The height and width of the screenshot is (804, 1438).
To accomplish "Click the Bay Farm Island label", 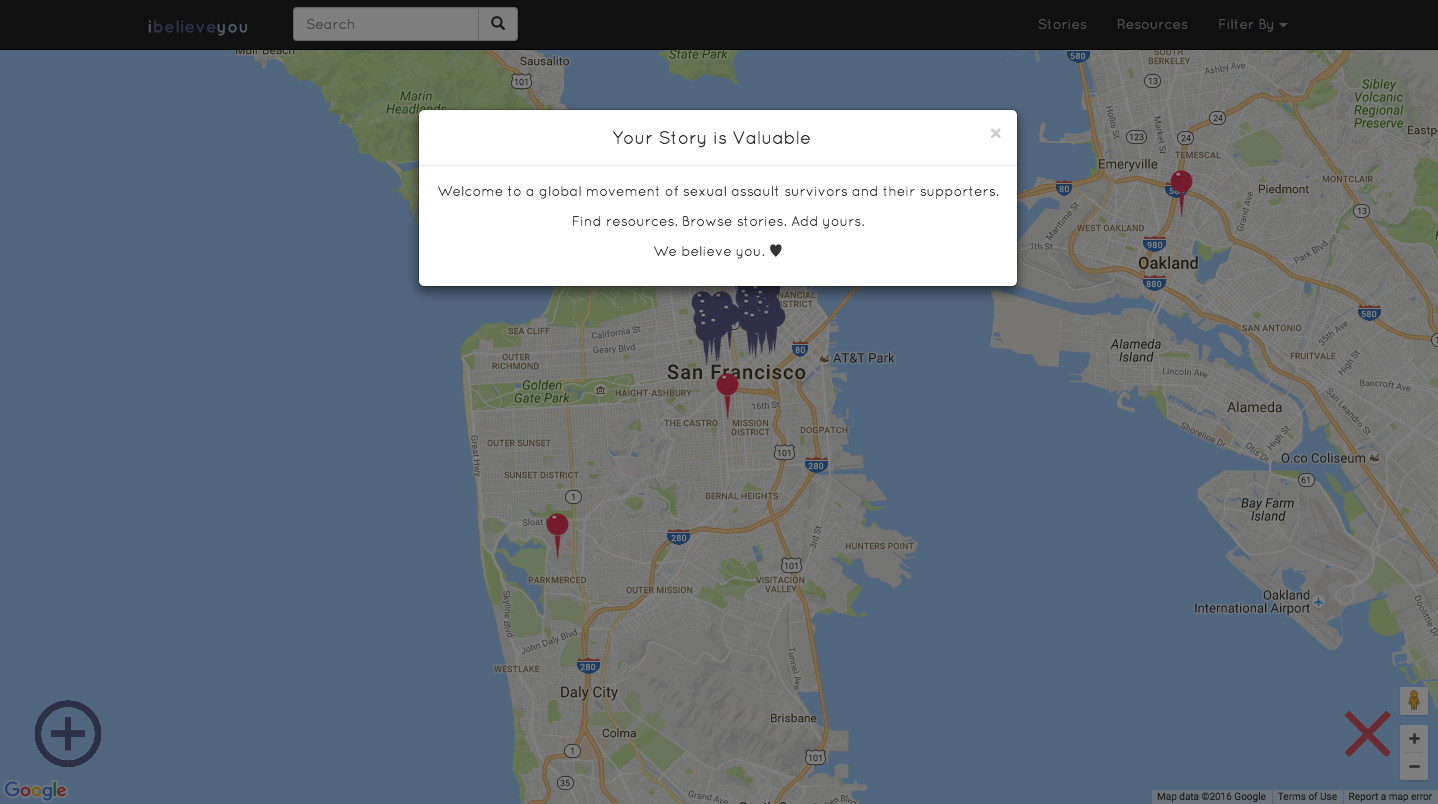I will click(1267, 510).
